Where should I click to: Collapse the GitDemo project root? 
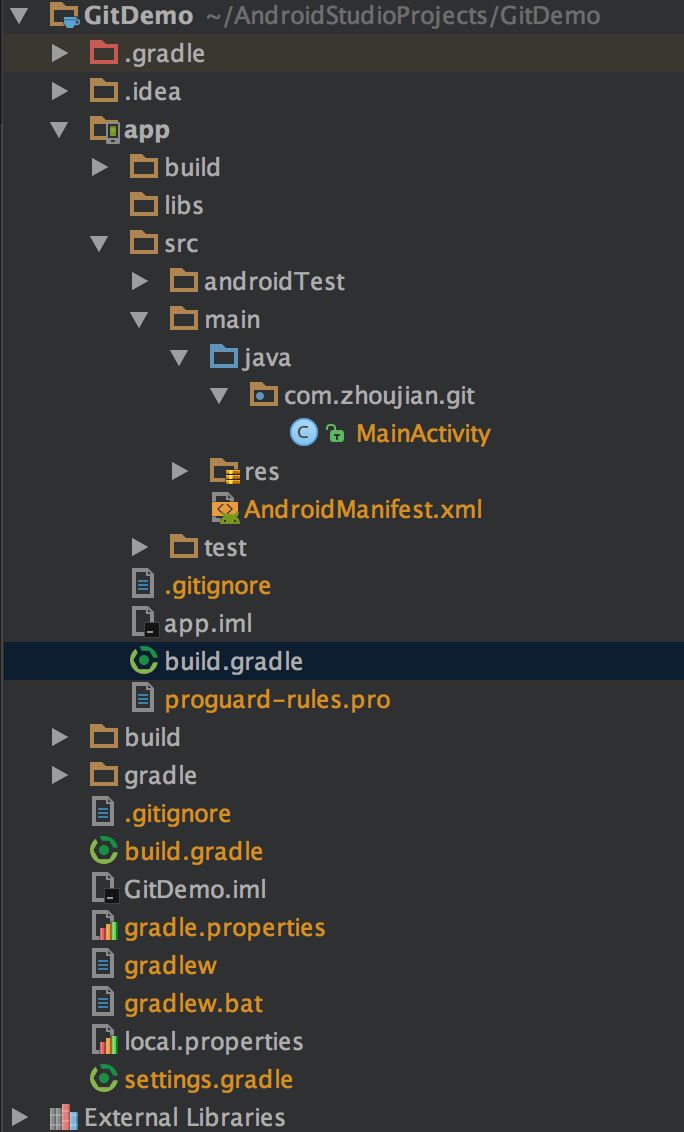pos(19,15)
